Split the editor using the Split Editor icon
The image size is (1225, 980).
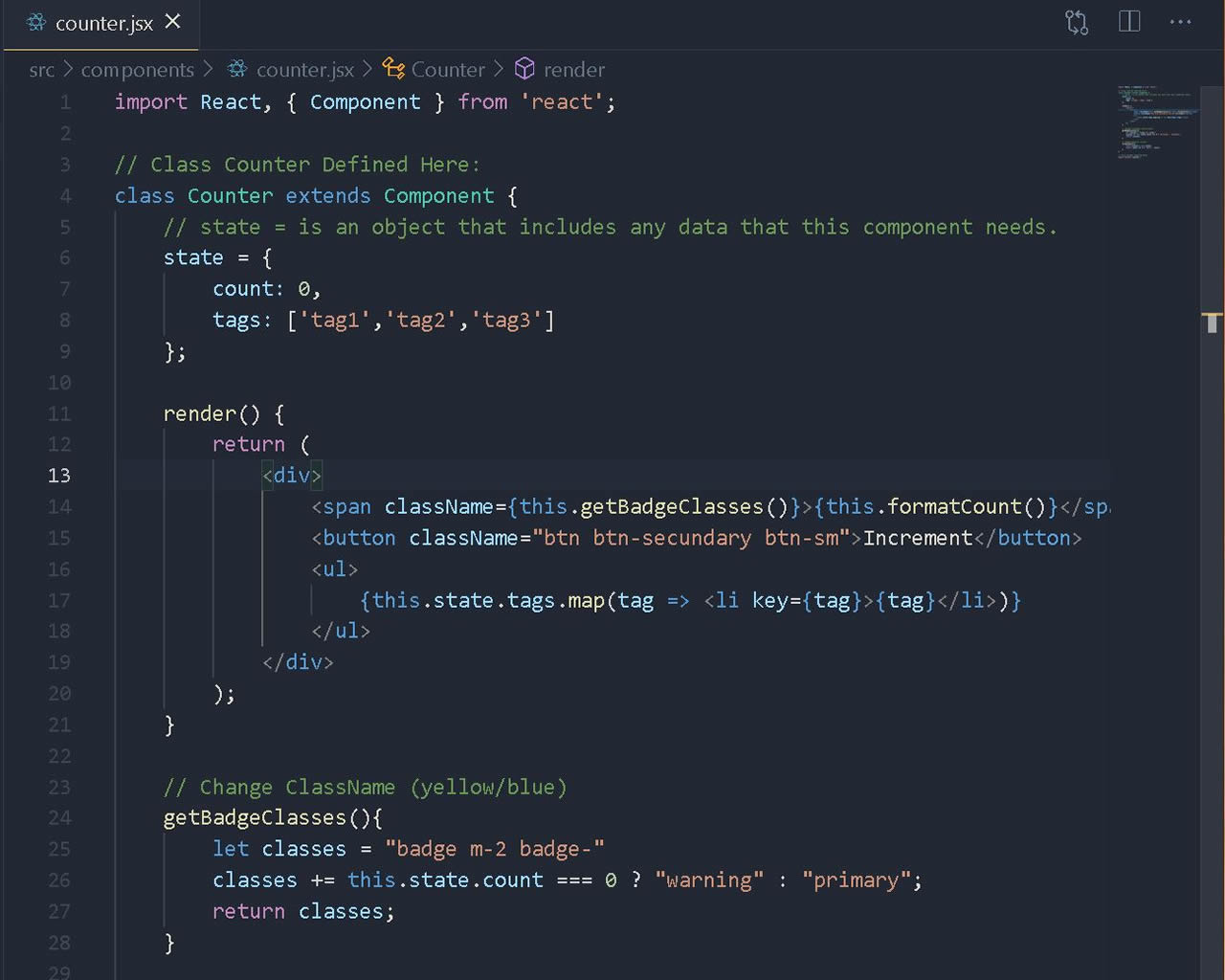click(x=1129, y=21)
